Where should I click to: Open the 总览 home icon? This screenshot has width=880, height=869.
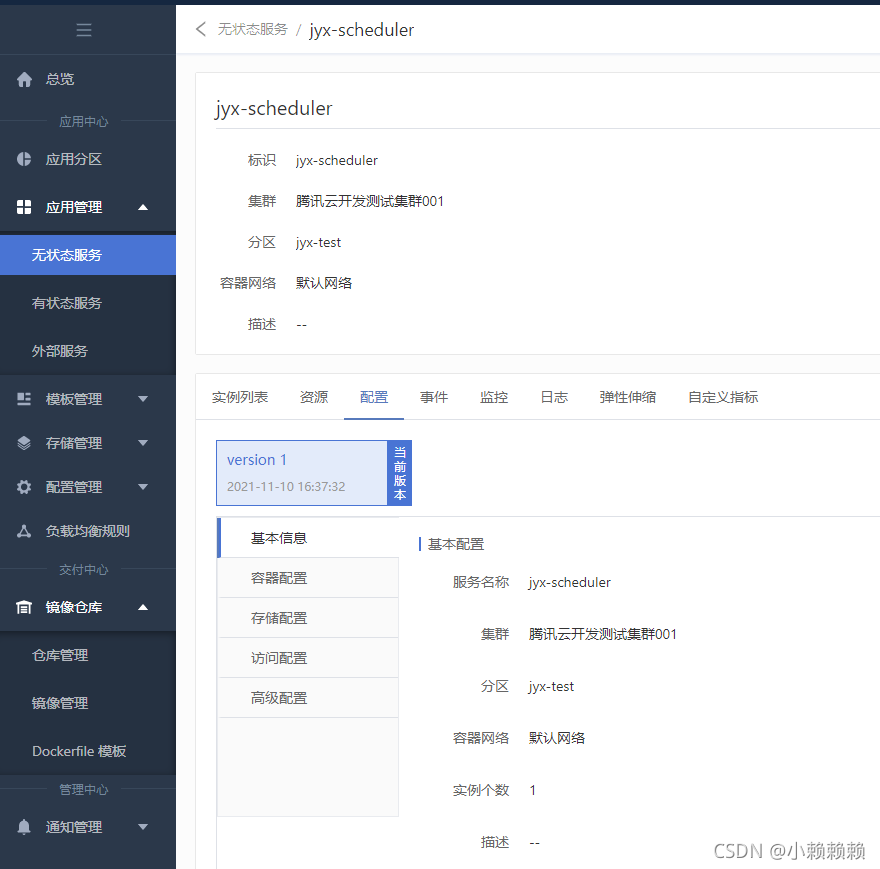(x=24, y=79)
